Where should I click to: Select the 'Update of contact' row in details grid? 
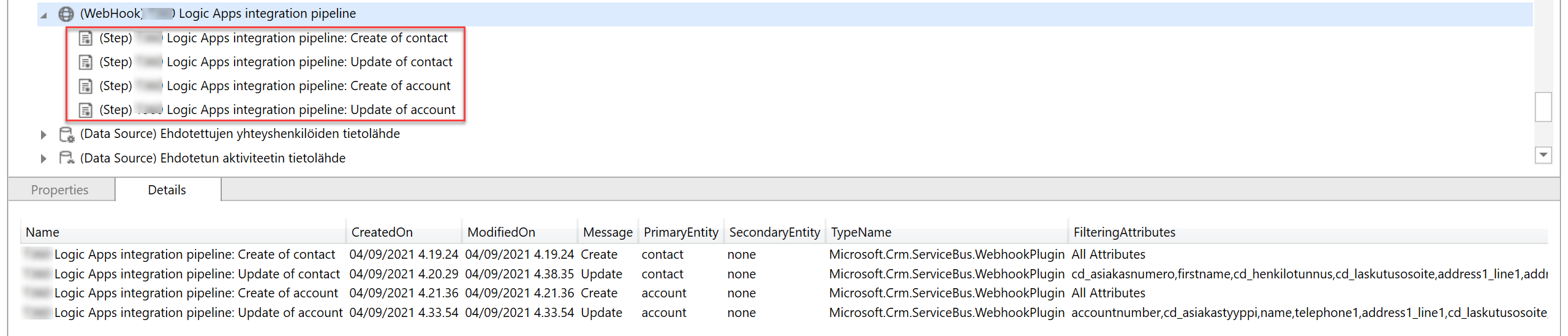click(x=196, y=274)
